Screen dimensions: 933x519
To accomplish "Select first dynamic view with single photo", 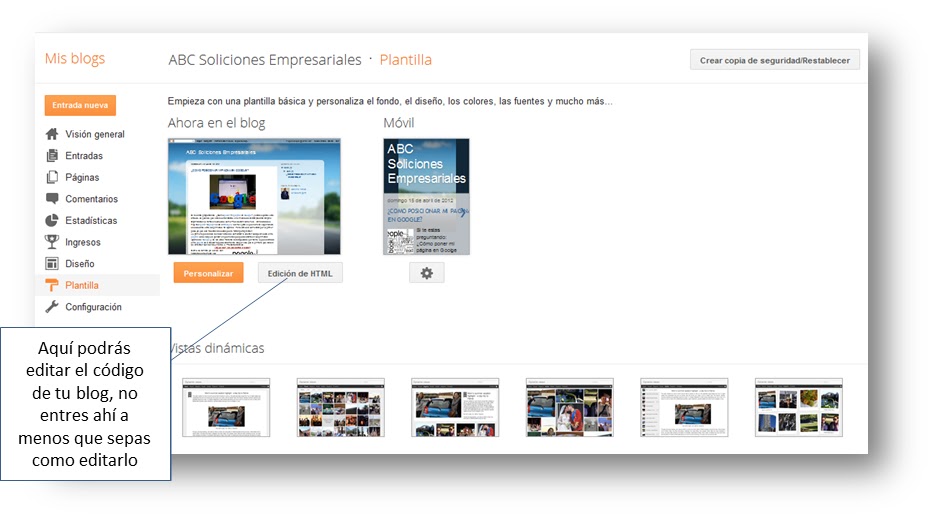I will 226,408.
